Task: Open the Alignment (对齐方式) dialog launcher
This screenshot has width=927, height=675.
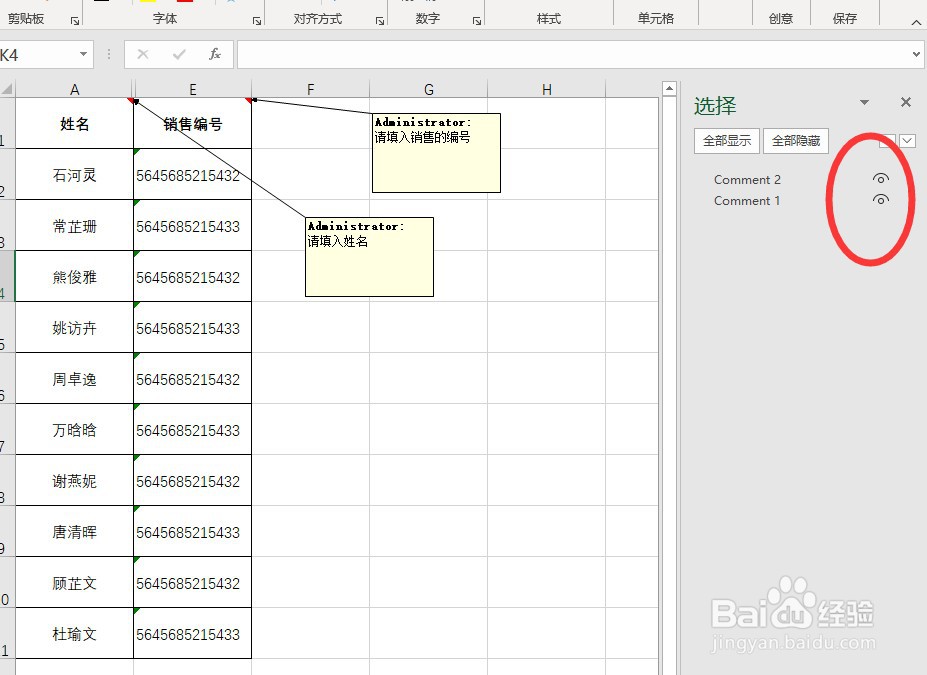Action: (380, 21)
